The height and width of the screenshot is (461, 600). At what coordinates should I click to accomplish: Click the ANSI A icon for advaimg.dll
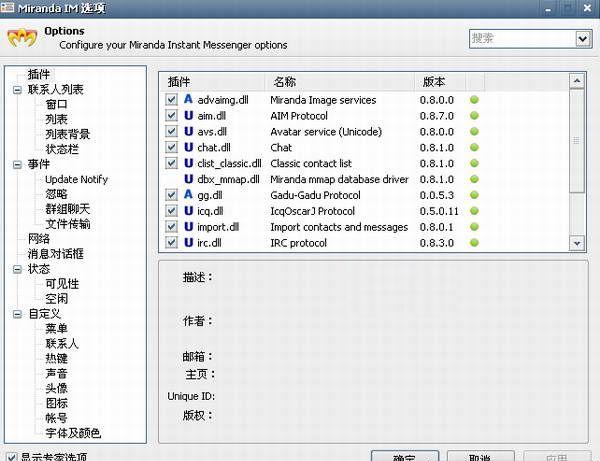click(x=188, y=99)
